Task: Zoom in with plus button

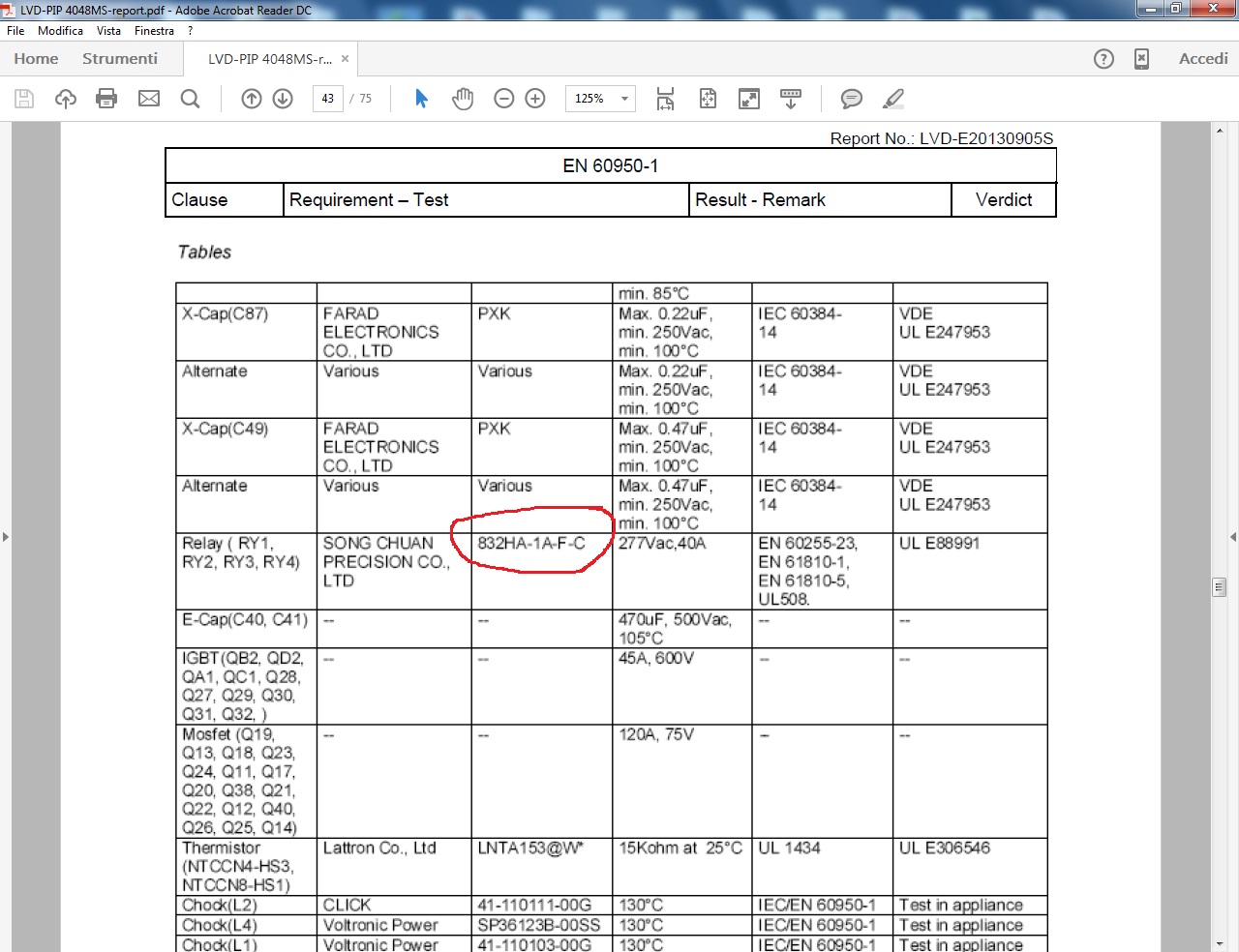Action: click(x=535, y=99)
